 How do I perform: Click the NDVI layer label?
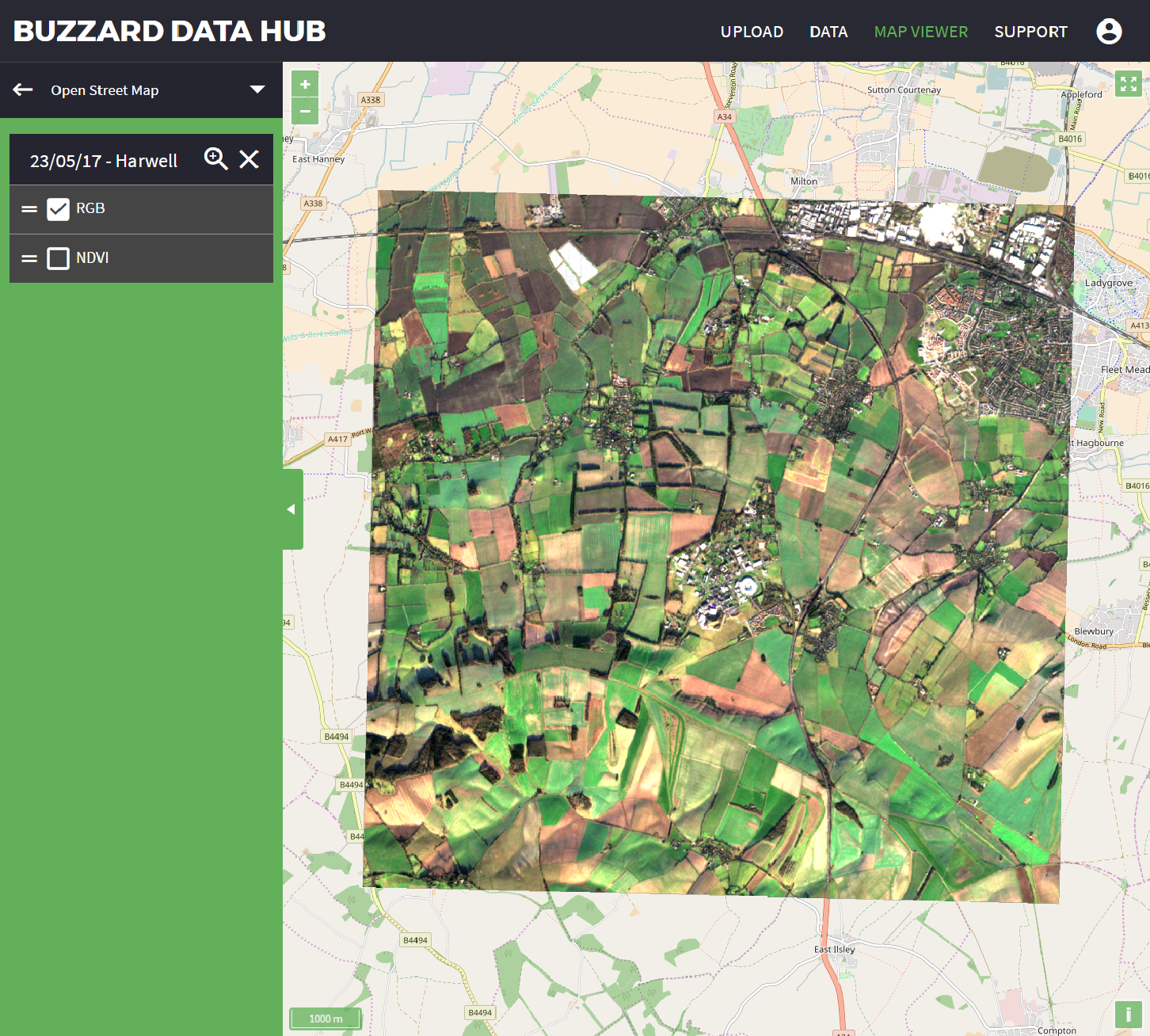click(x=93, y=257)
